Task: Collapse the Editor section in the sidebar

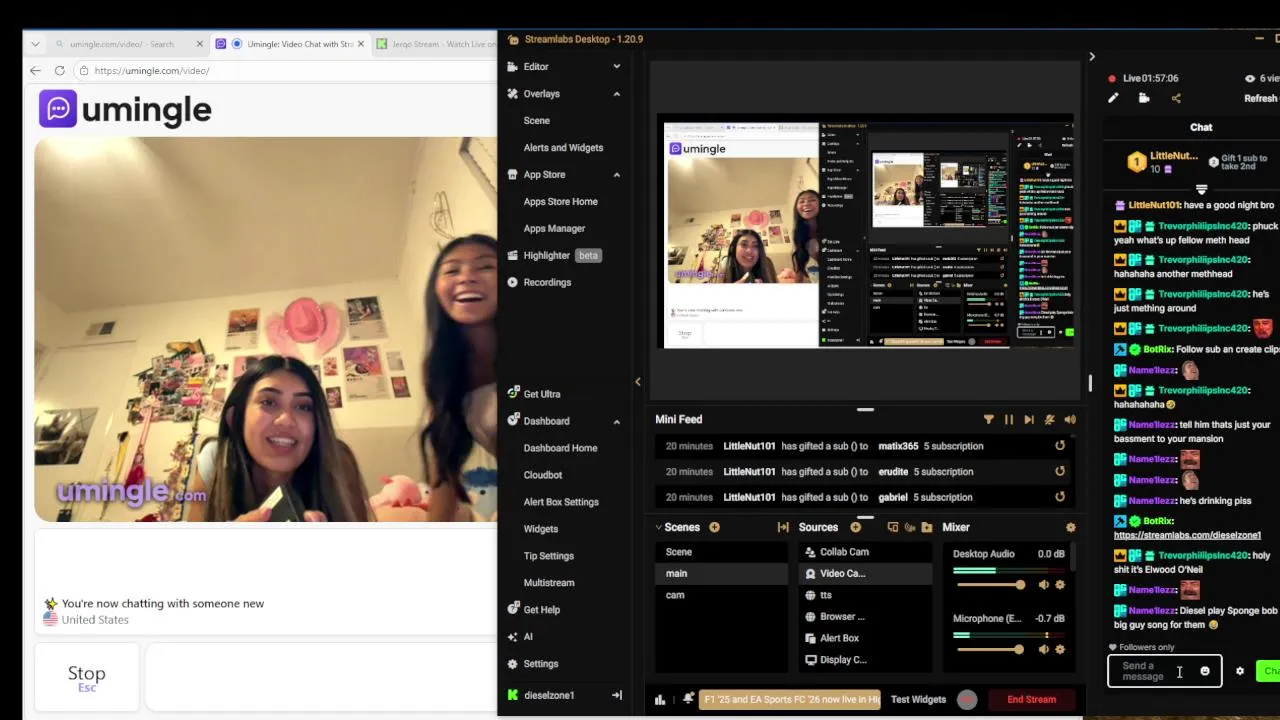Action: click(x=616, y=67)
